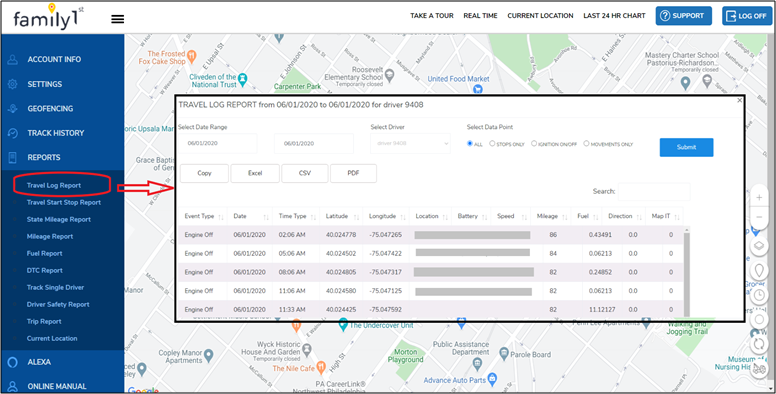This screenshot has width=776, height=394.
Task: Open the DTC Report item
Action: (x=45, y=270)
